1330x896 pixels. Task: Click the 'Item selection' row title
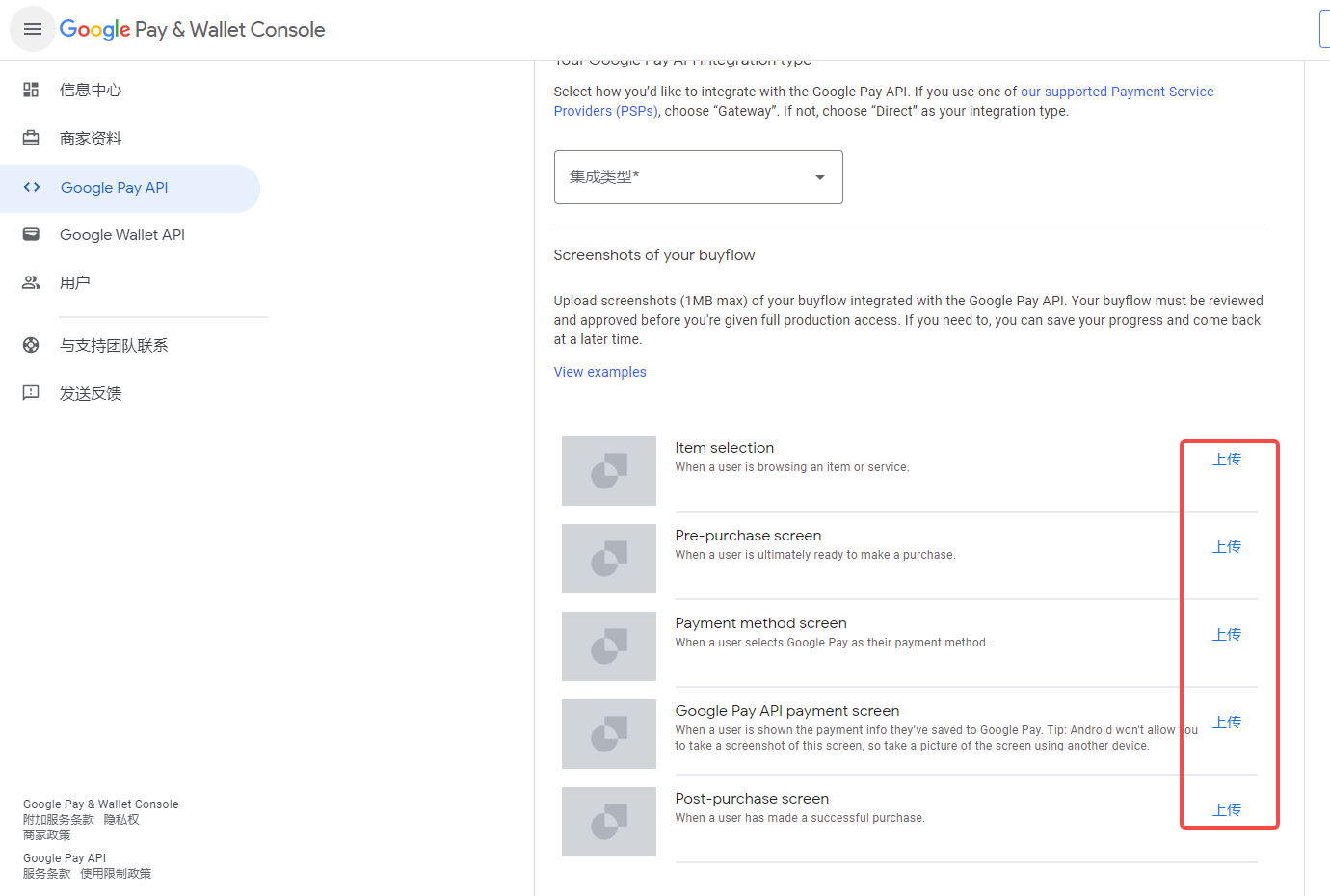725,448
